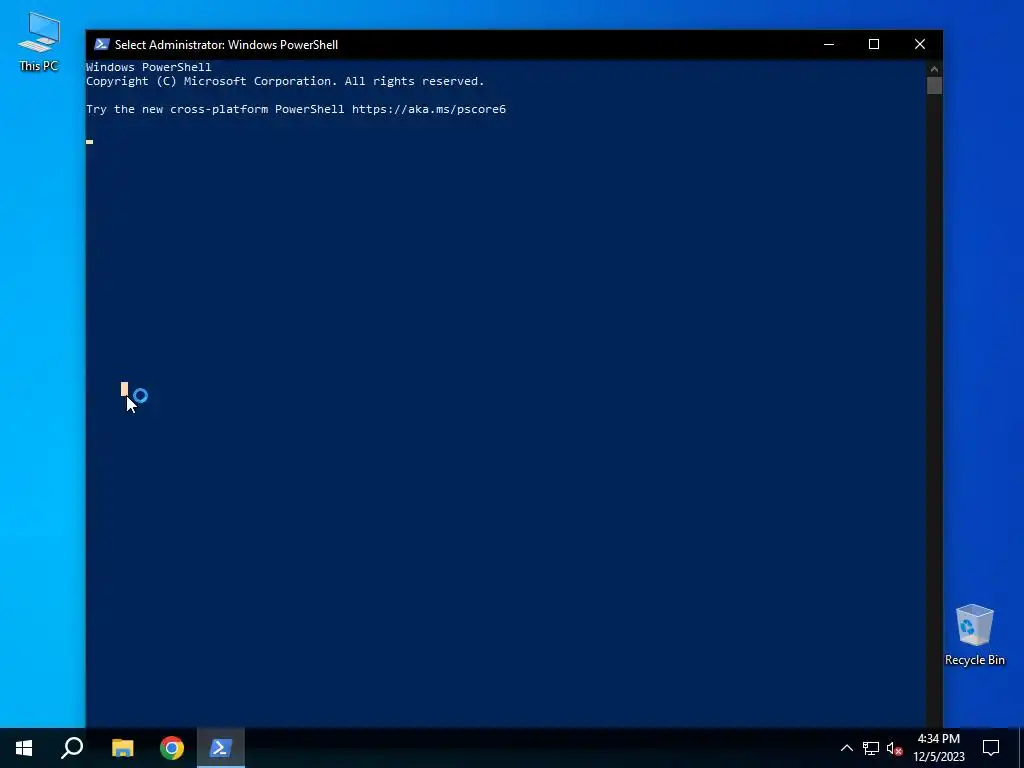Open the Windows Start menu

point(24,748)
